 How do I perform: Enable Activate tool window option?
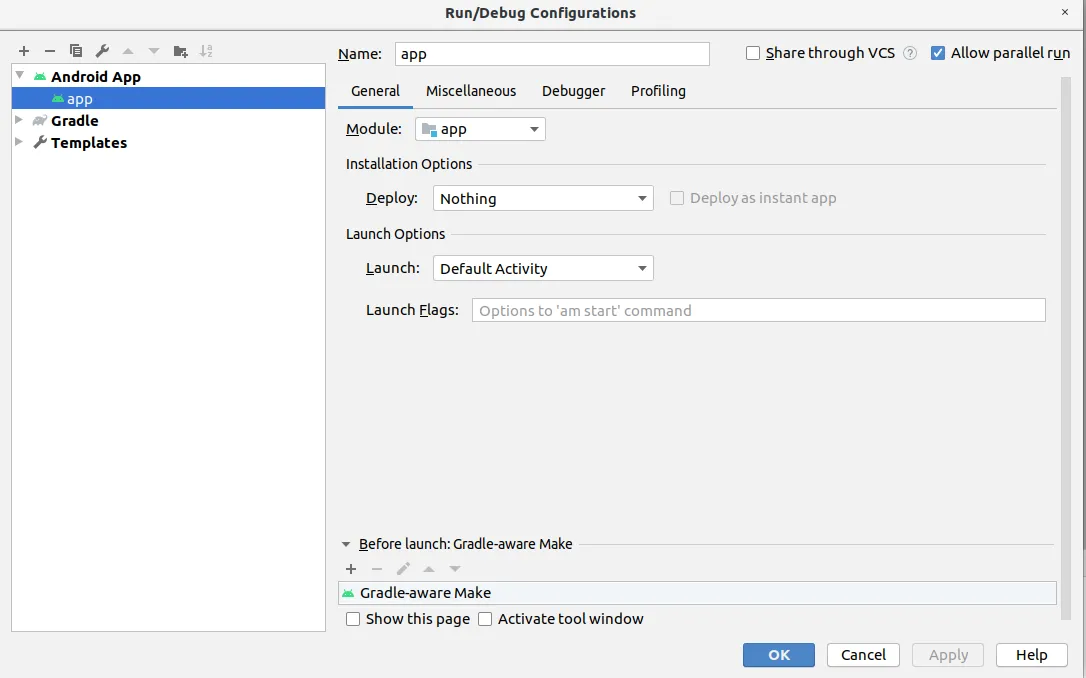(485, 619)
